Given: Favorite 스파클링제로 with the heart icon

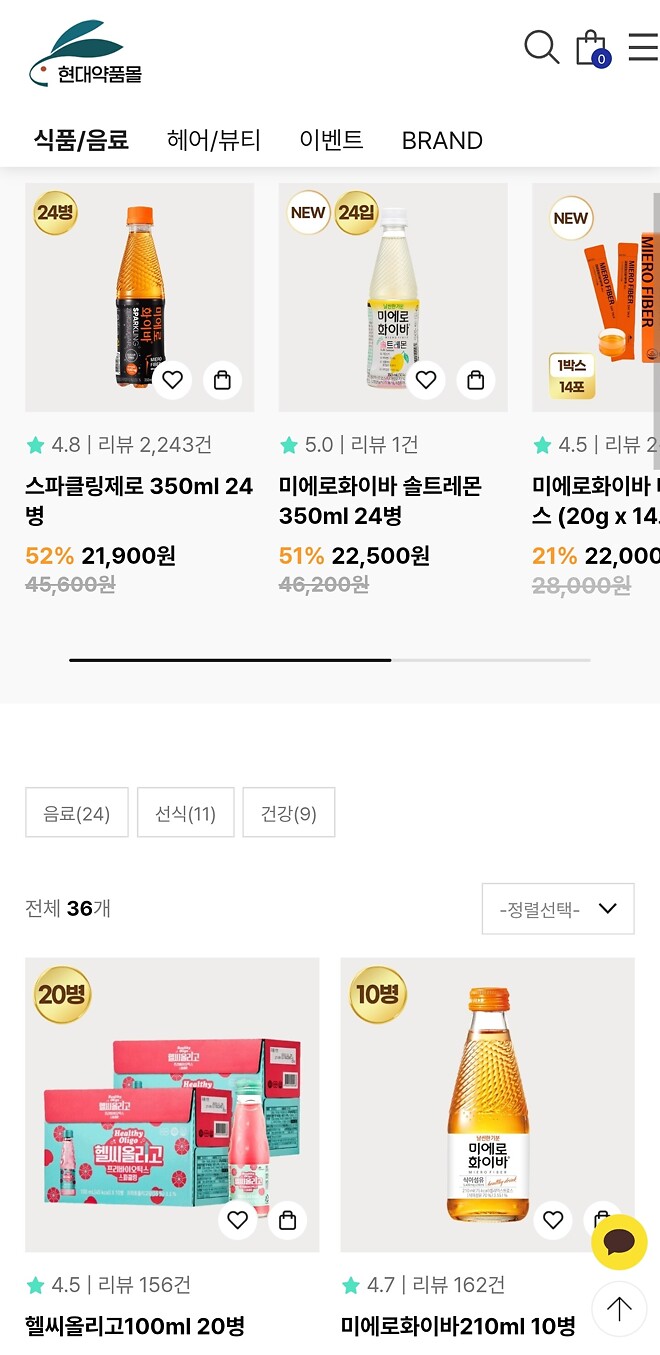Looking at the screenshot, I should [172, 380].
